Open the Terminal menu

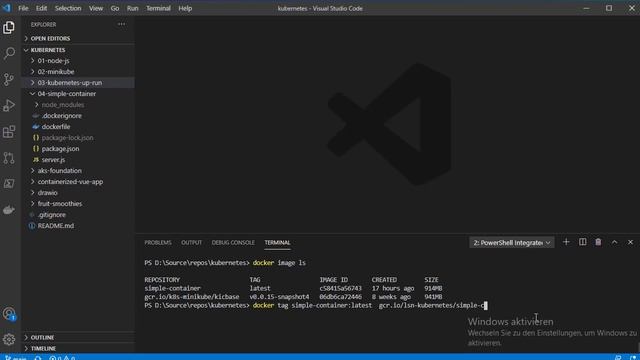pos(158,8)
